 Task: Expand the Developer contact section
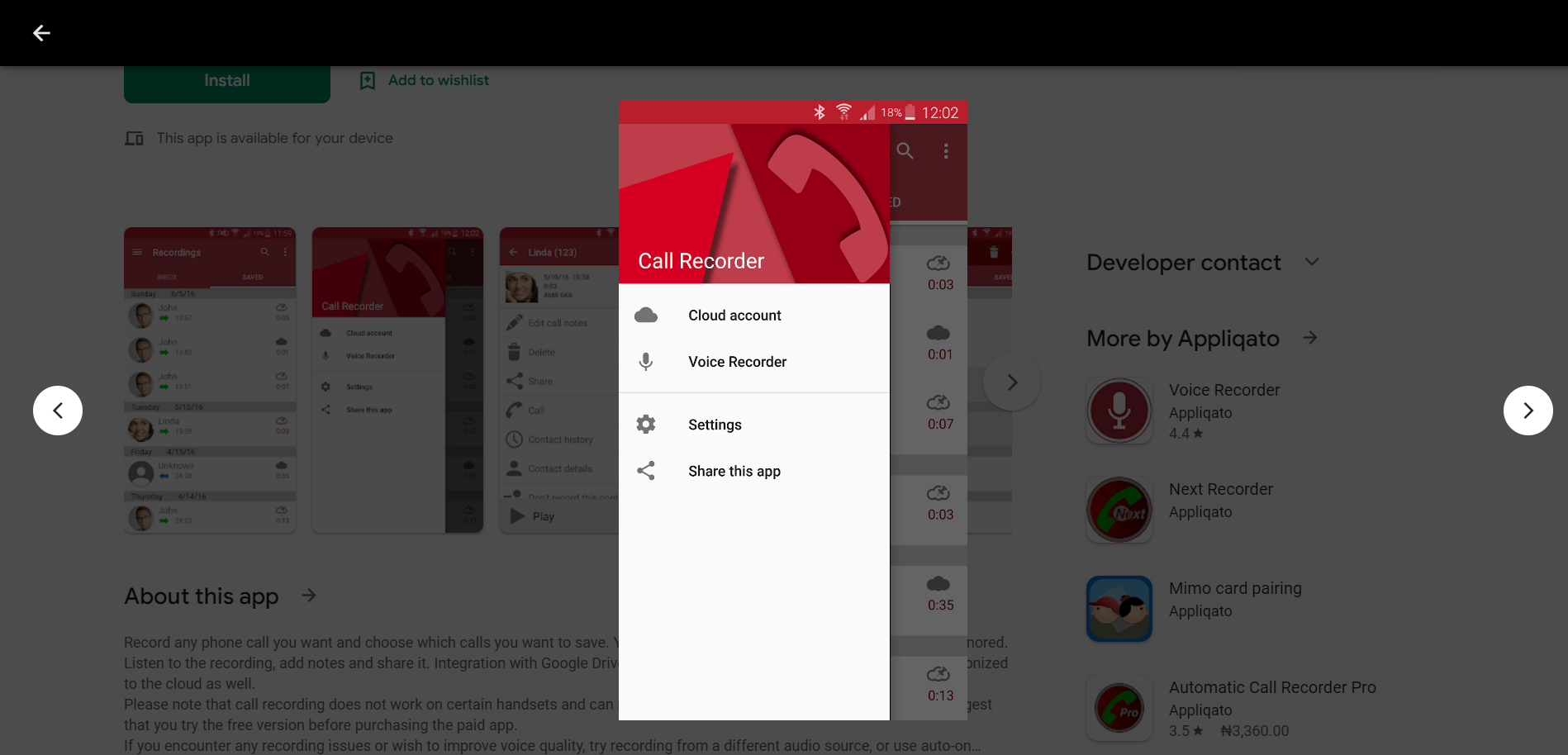click(x=1312, y=262)
